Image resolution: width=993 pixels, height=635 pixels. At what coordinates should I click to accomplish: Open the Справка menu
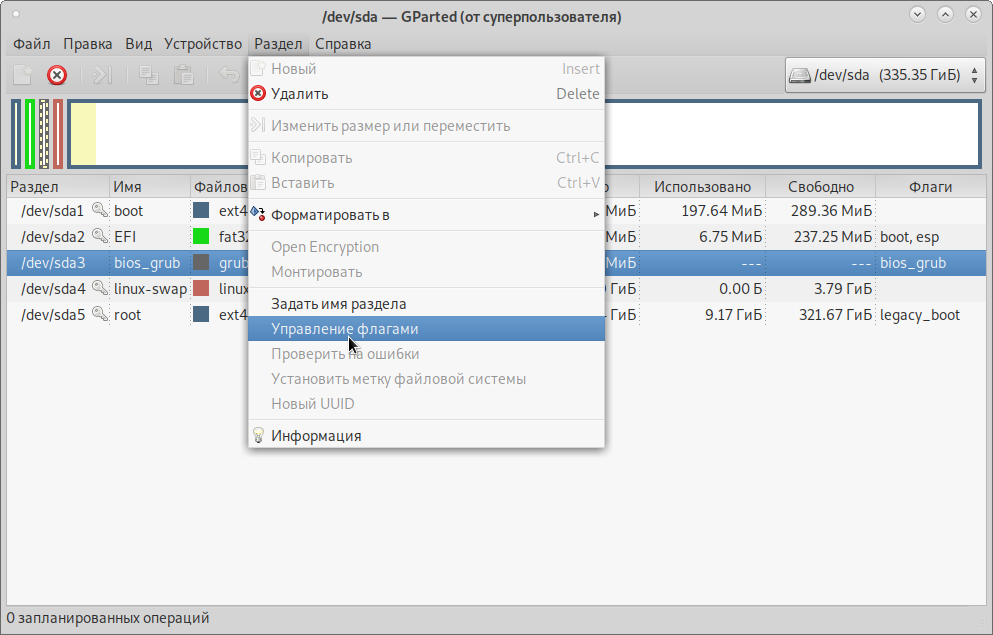pos(343,44)
